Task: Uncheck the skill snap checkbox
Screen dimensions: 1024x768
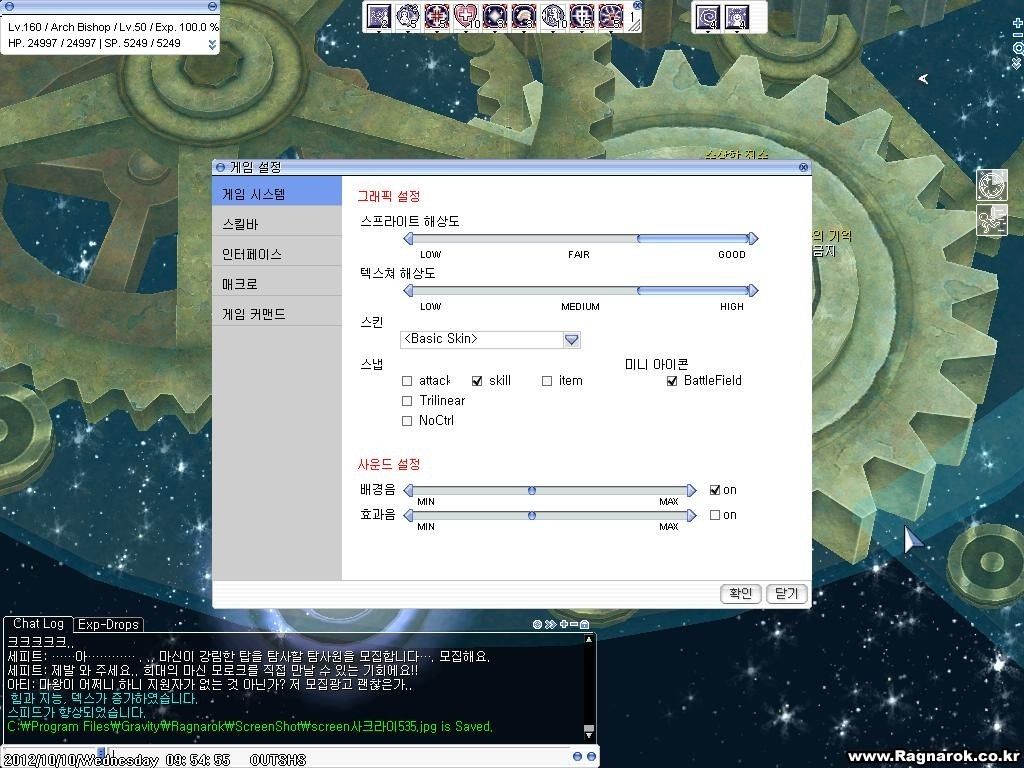Action: point(476,380)
